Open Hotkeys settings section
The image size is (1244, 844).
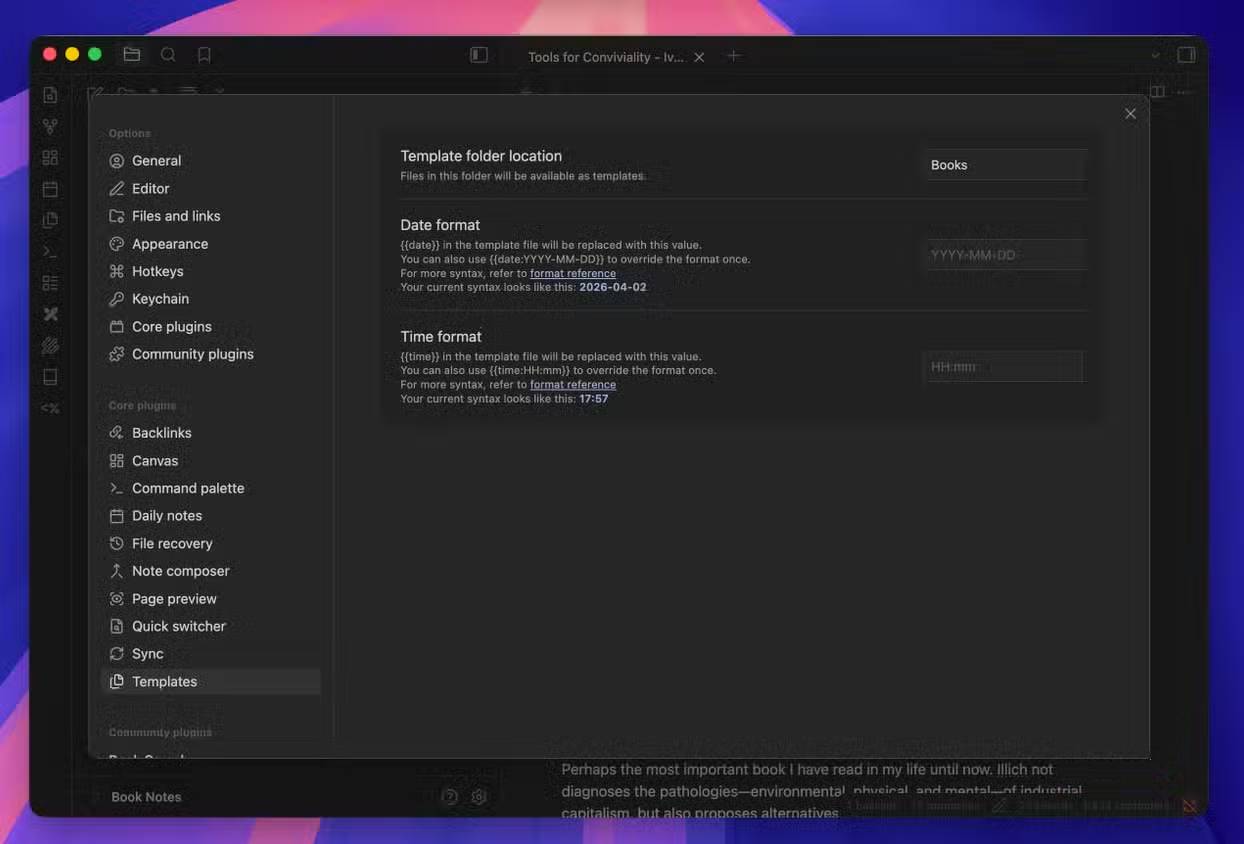pos(211,271)
